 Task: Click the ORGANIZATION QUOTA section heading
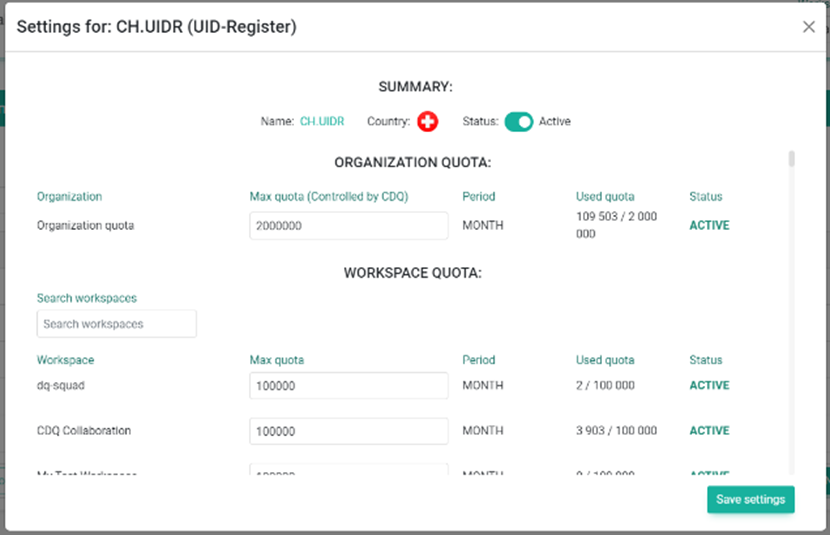[x=413, y=162]
